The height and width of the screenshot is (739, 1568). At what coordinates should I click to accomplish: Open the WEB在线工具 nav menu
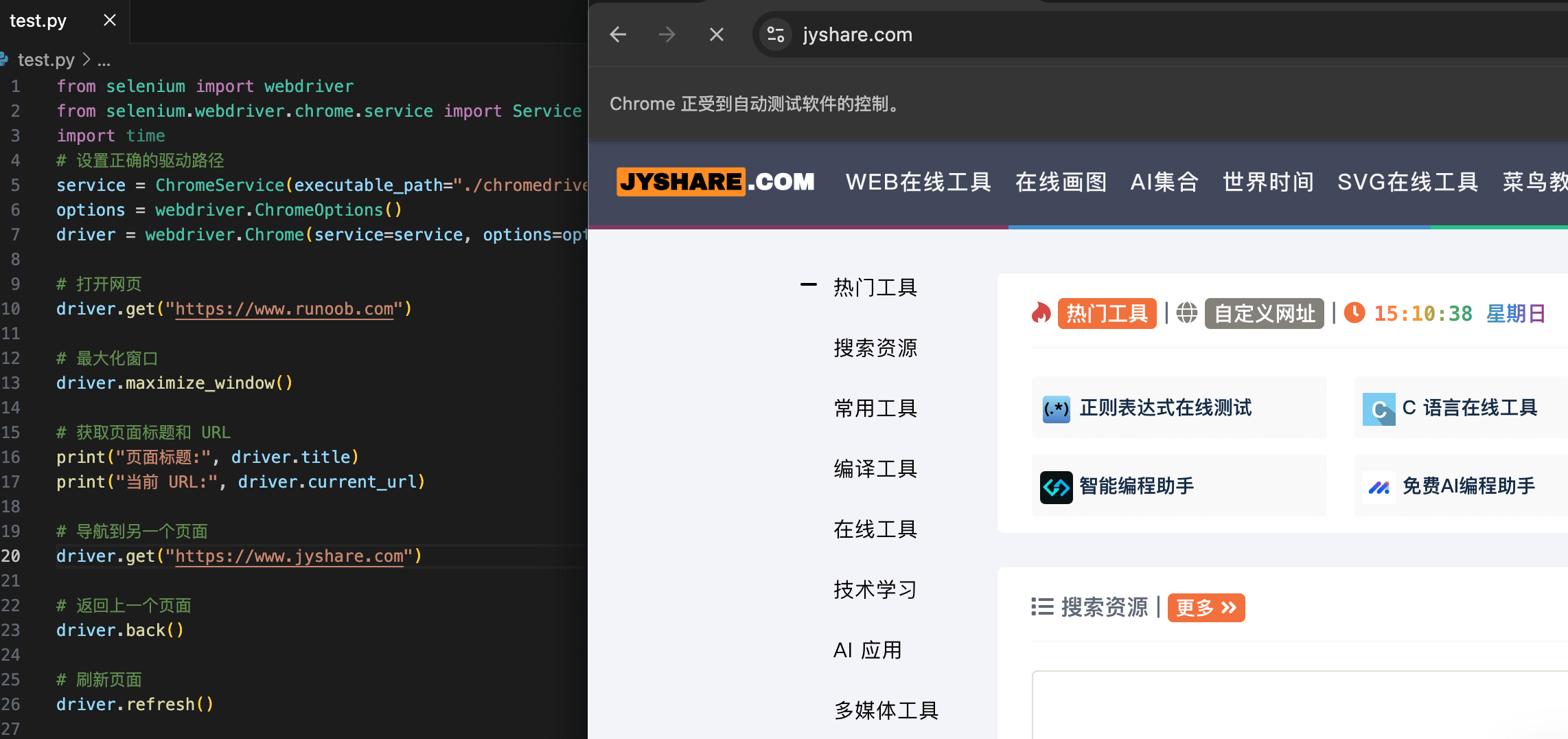[918, 182]
